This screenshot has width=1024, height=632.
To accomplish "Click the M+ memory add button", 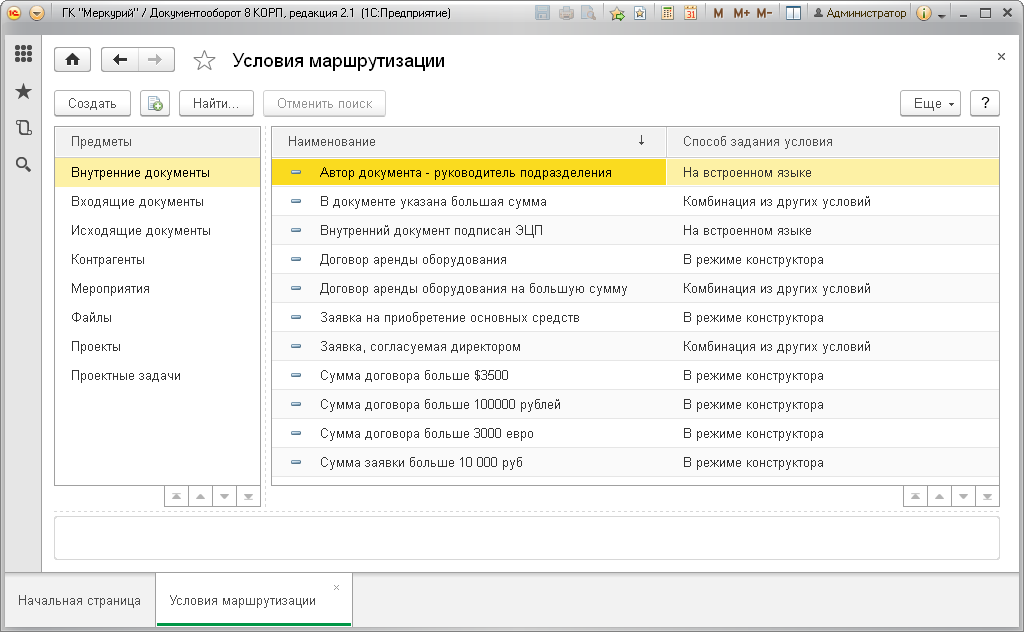I will click(x=741, y=13).
